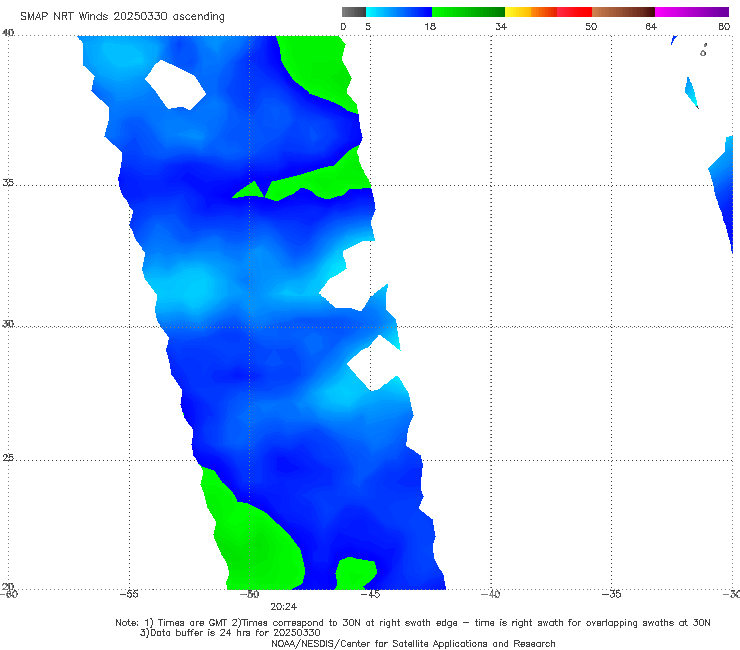Click the color bar label '64'
The height and width of the screenshot is (650, 740).
[651, 26]
